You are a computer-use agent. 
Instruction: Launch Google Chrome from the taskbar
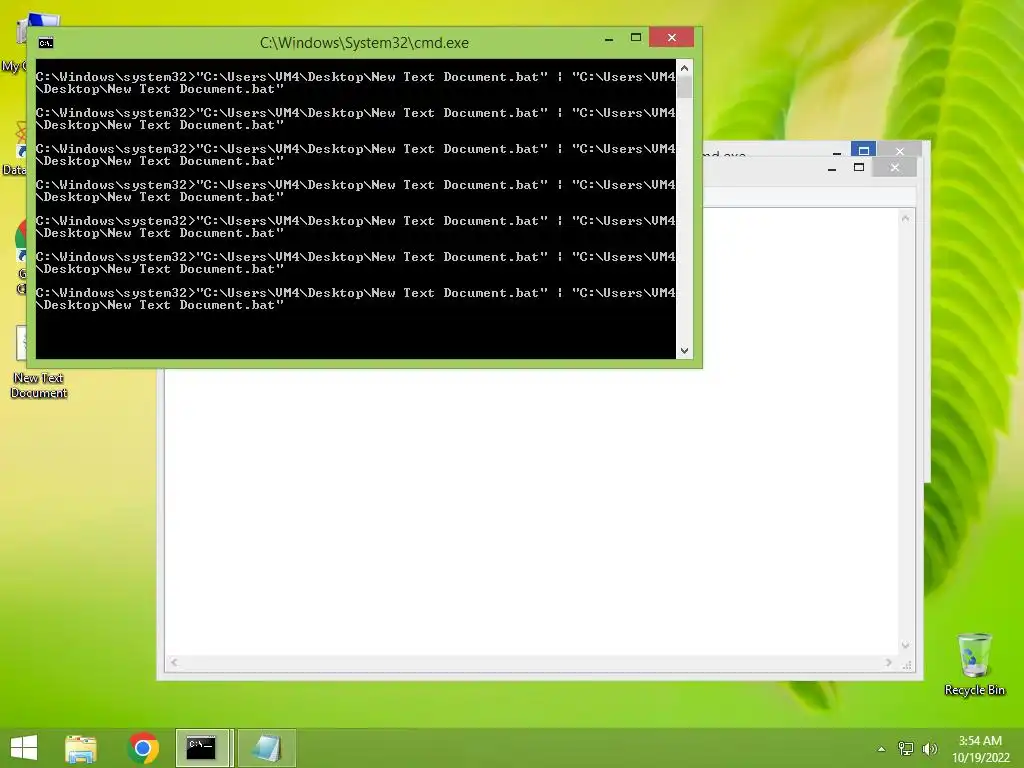(143, 748)
